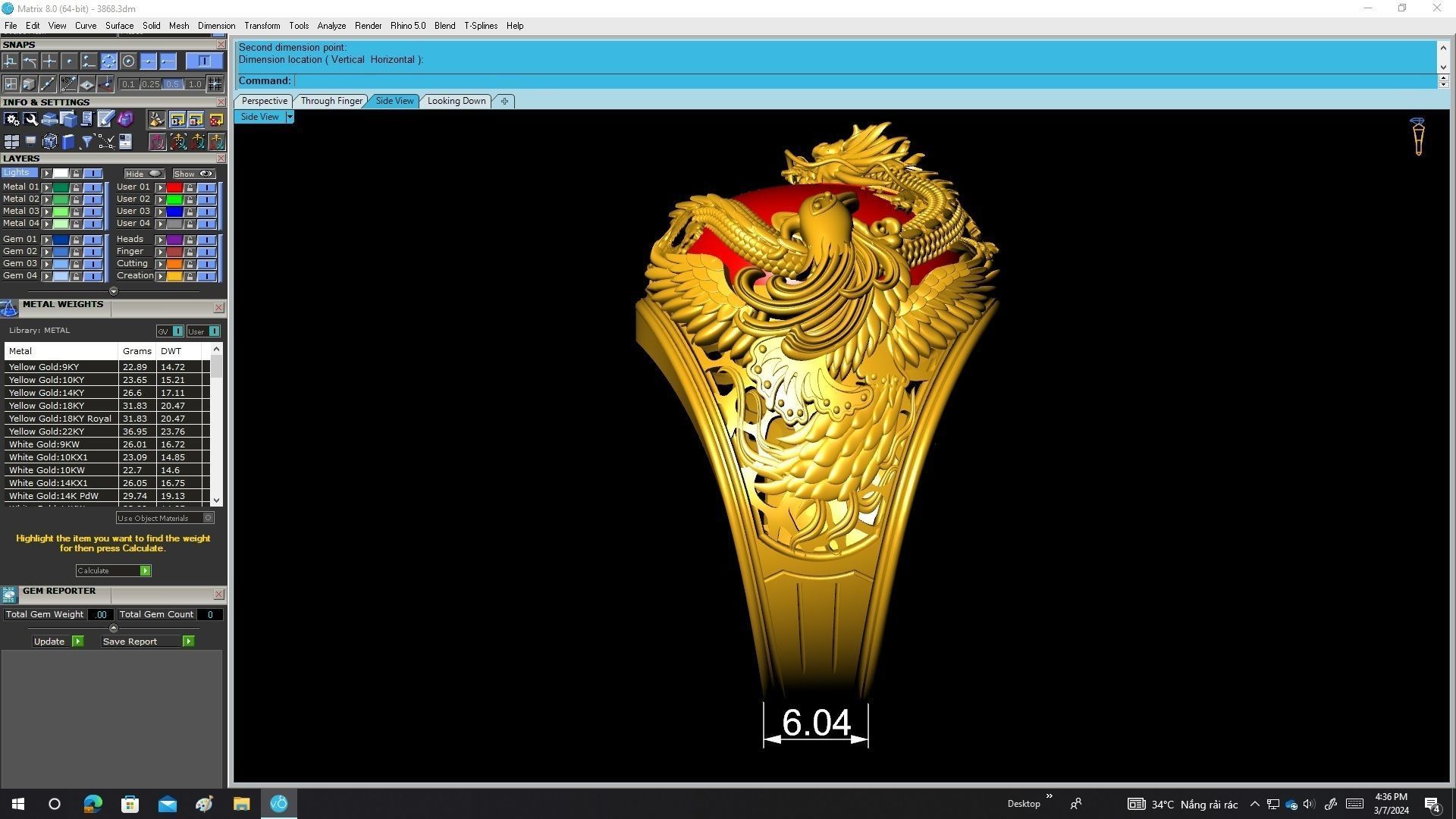Open the wrench settings icon

click(30, 119)
